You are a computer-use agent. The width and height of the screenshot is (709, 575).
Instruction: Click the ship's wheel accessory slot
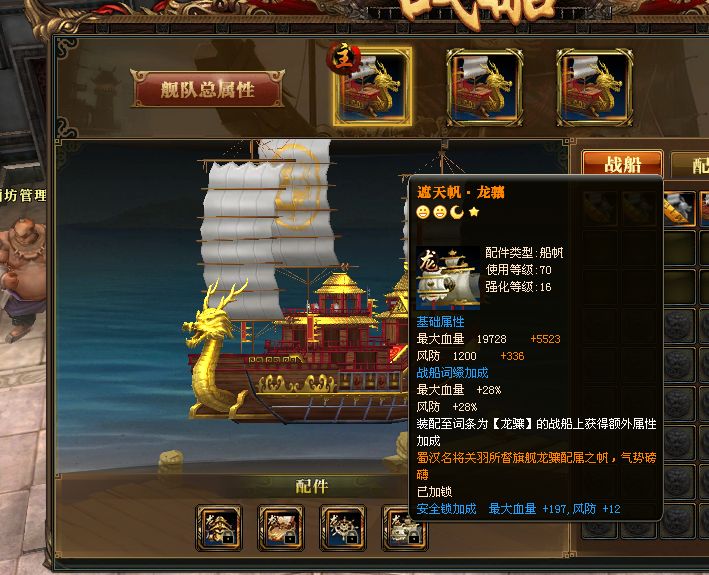[x=343, y=528]
